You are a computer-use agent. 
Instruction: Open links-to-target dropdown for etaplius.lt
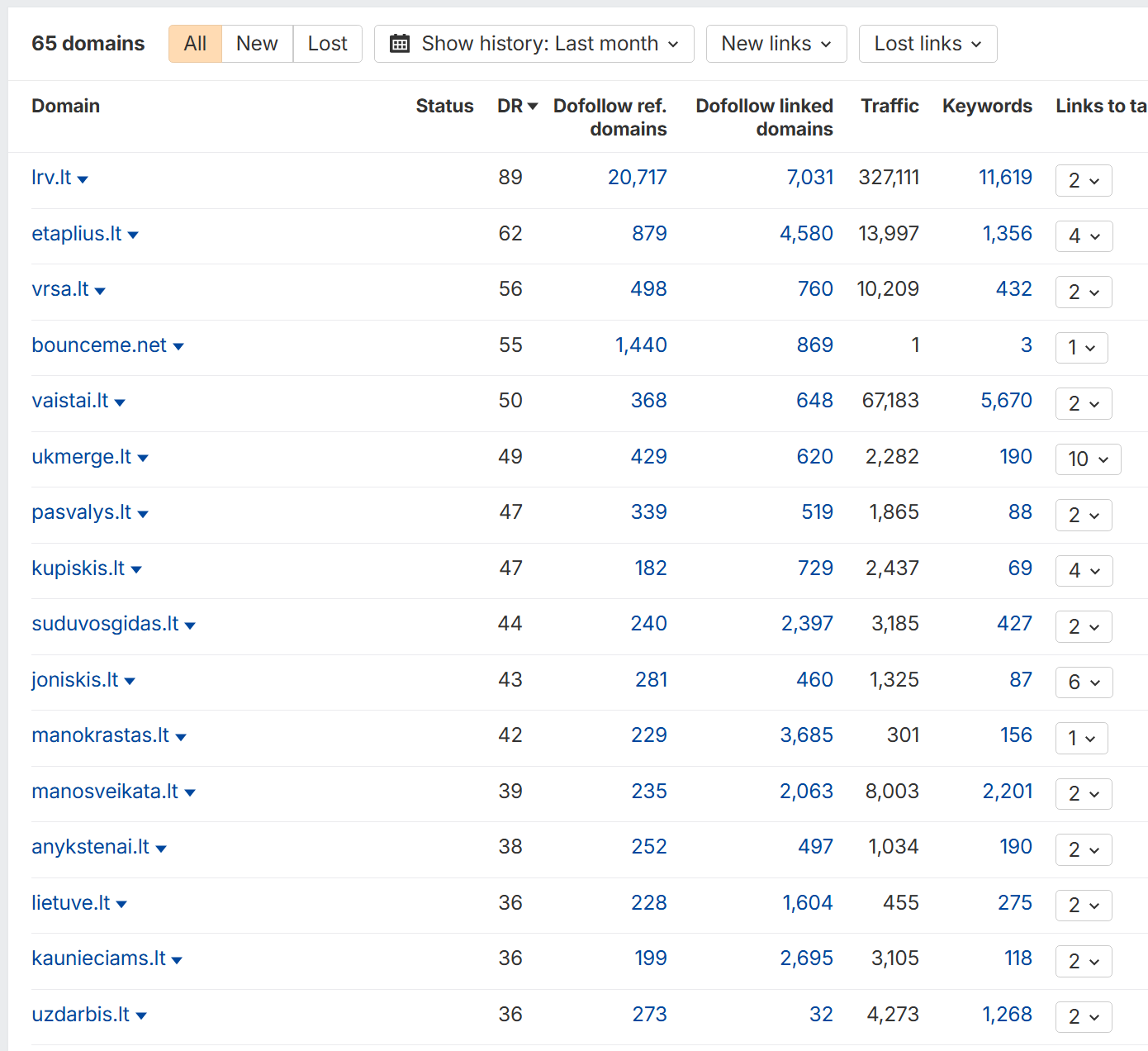coord(1084,236)
